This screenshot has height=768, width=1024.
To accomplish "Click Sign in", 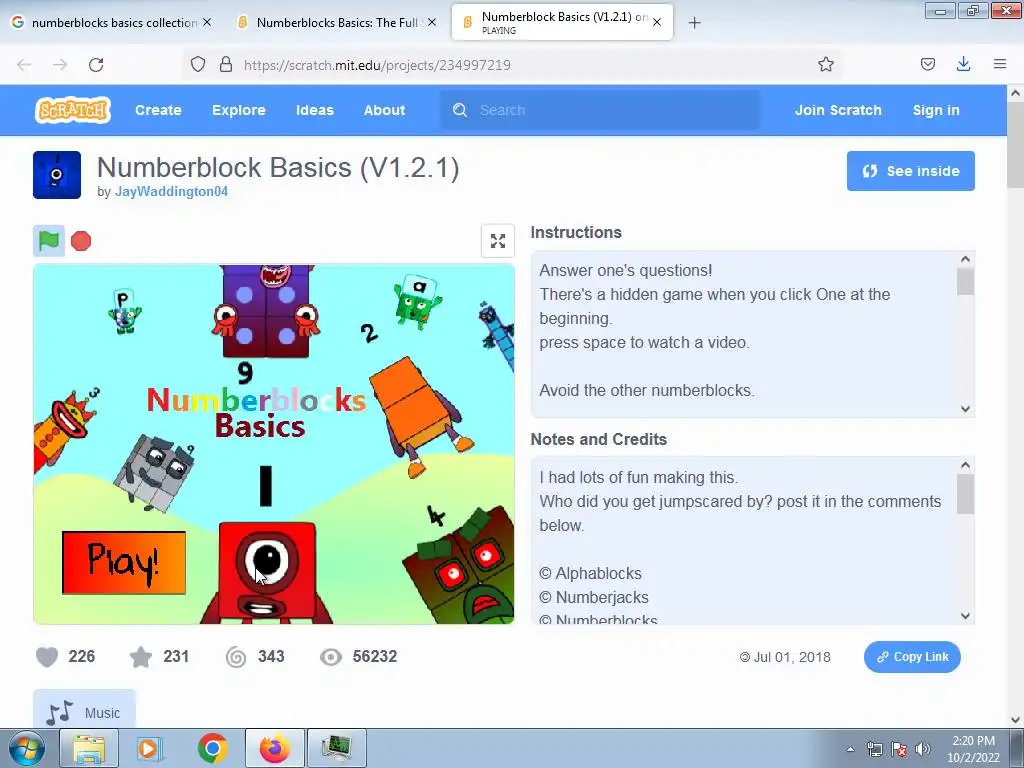I will coord(936,110).
